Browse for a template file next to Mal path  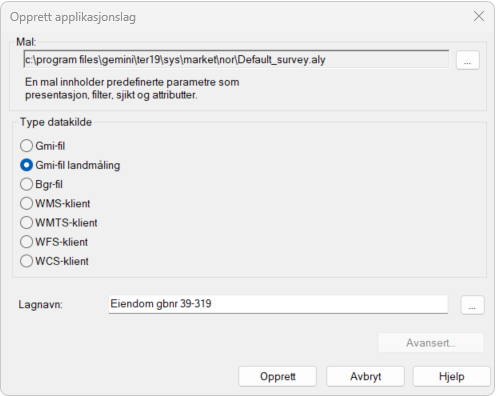pyautogui.click(x=467, y=60)
